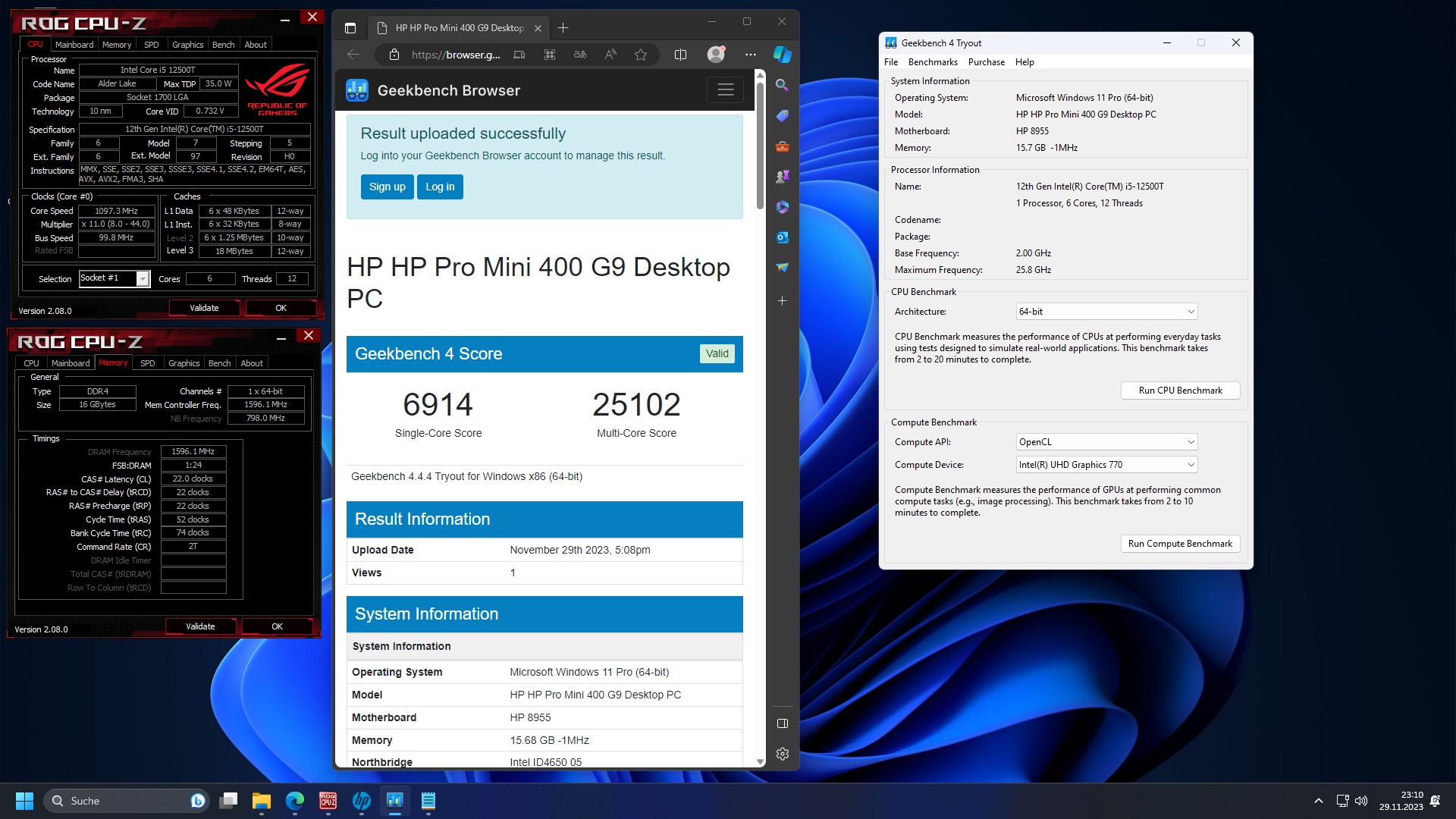Open Outlook icon in Edge sidebar
This screenshot has width=1456, height=819.
pyautogui.click(x=783, y=237)
